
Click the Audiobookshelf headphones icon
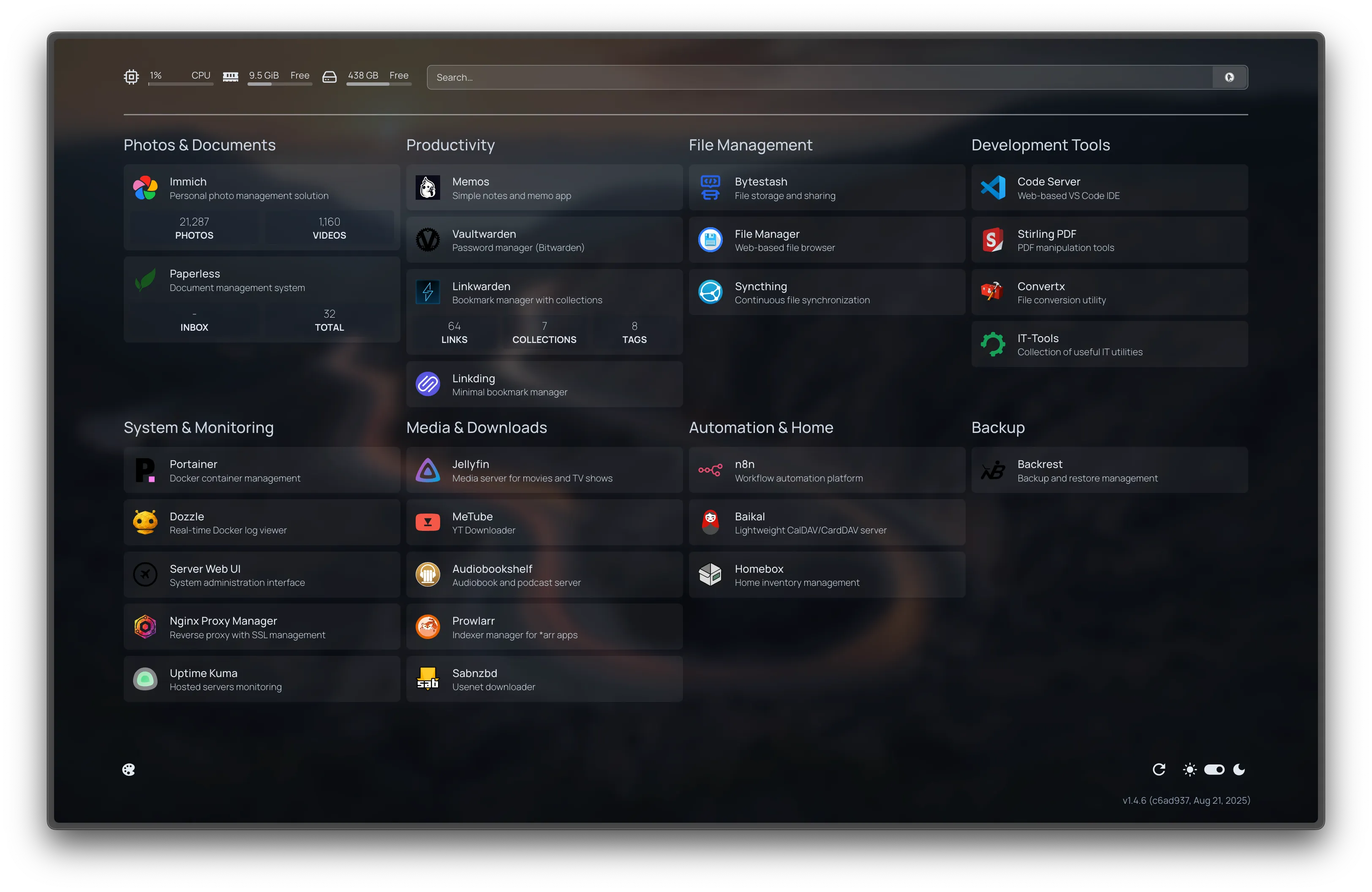pyautogui.click(x=428, y=575)
